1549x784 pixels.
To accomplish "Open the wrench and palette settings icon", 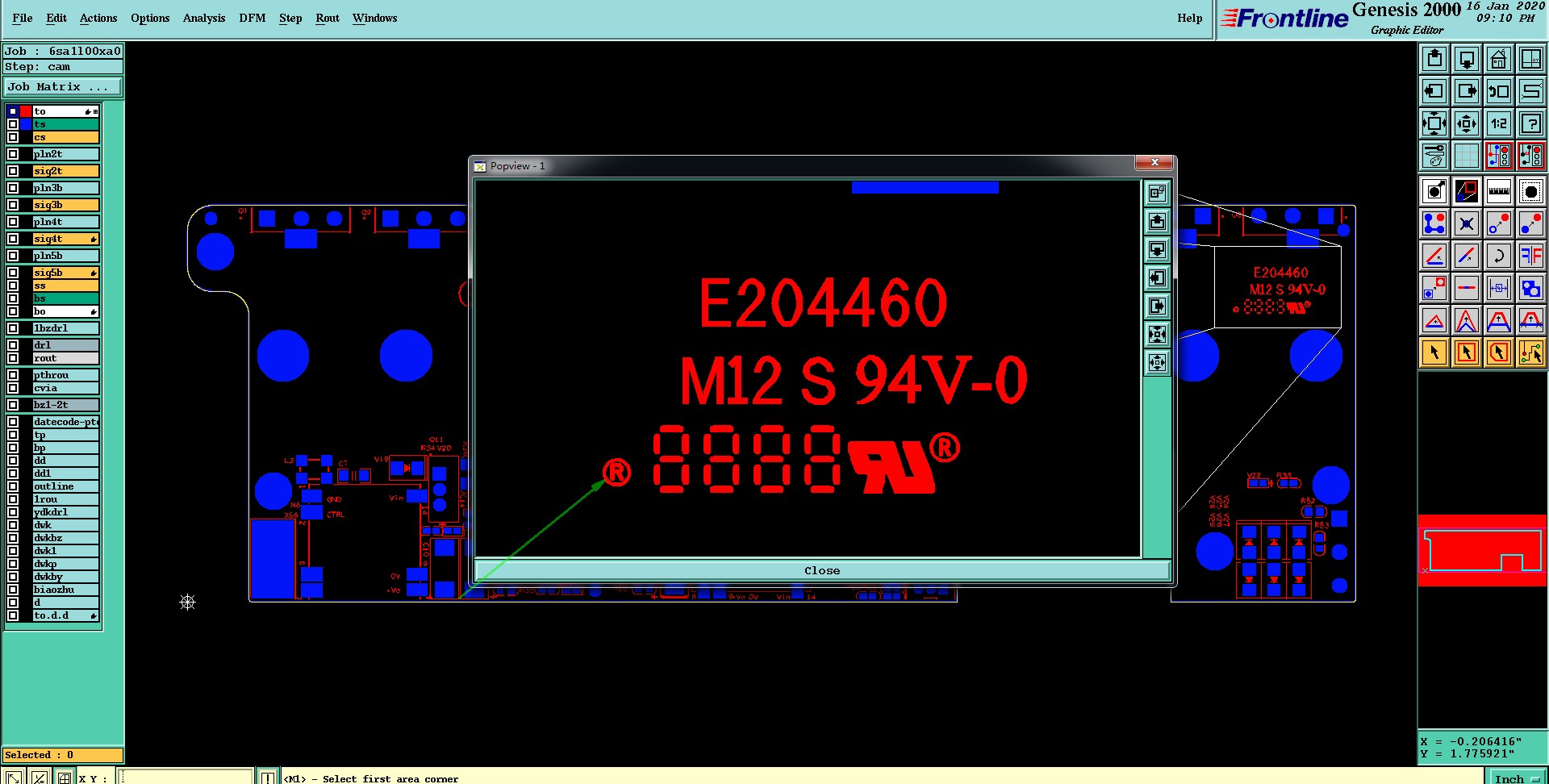I will (x=1434, y=156).
